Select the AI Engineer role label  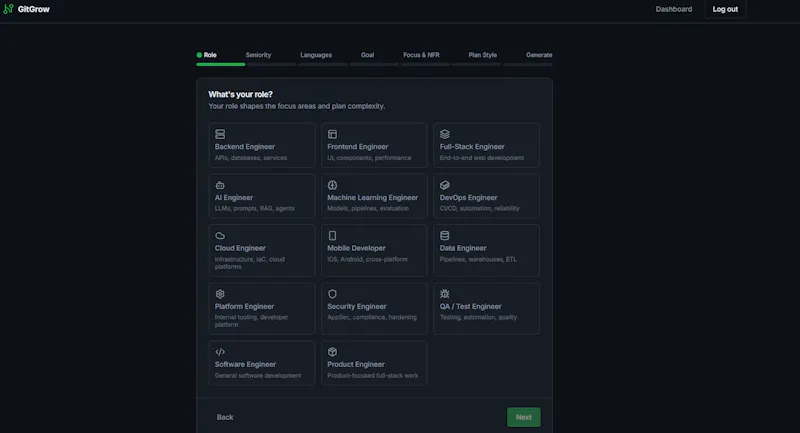click(234, 198)
